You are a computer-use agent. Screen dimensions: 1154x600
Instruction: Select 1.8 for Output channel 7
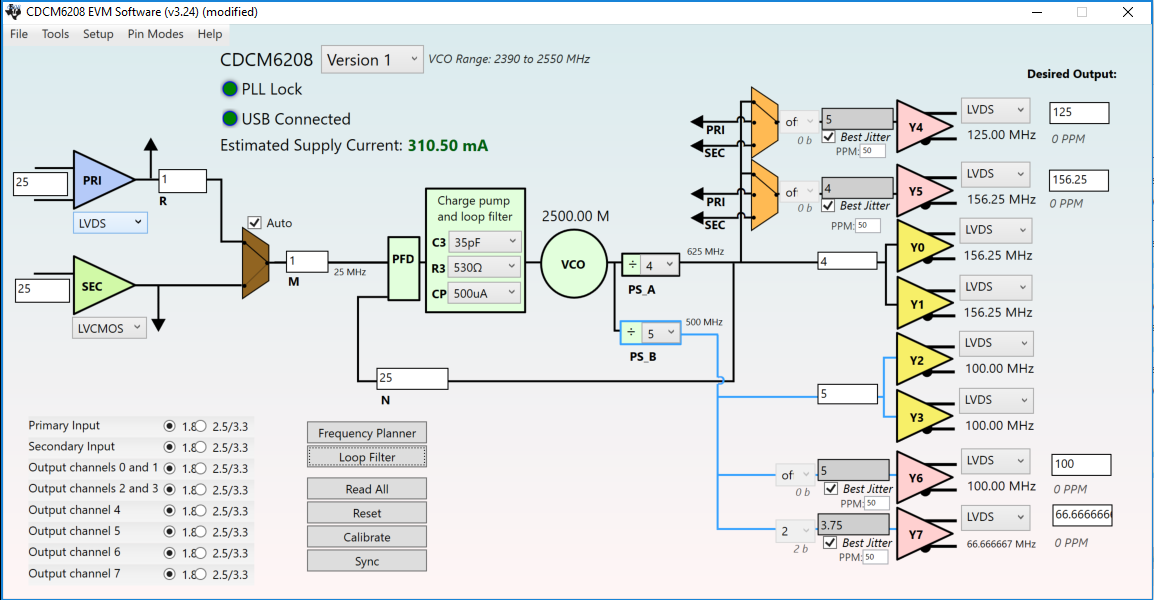click(x=170, y=574)
